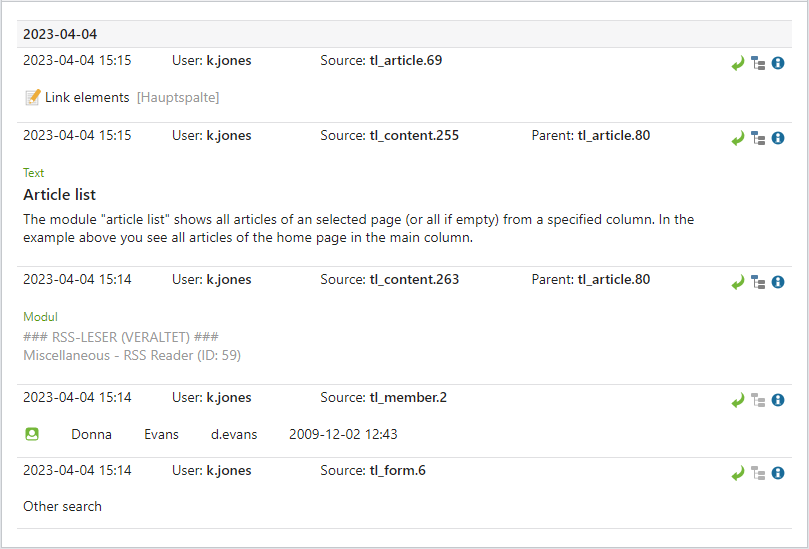Viewport: 809px width, 549px height.
Task: Show info for the tl_form.6 entry
Action: click(778, 473)
